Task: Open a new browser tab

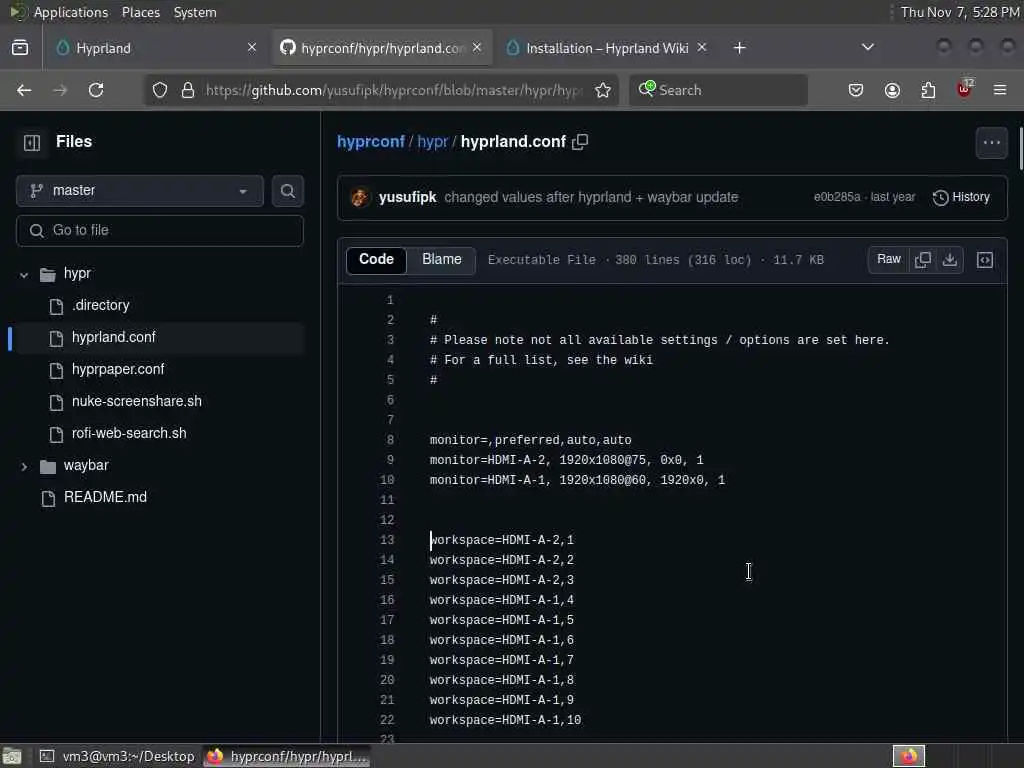Action: (x=739, y=48)
